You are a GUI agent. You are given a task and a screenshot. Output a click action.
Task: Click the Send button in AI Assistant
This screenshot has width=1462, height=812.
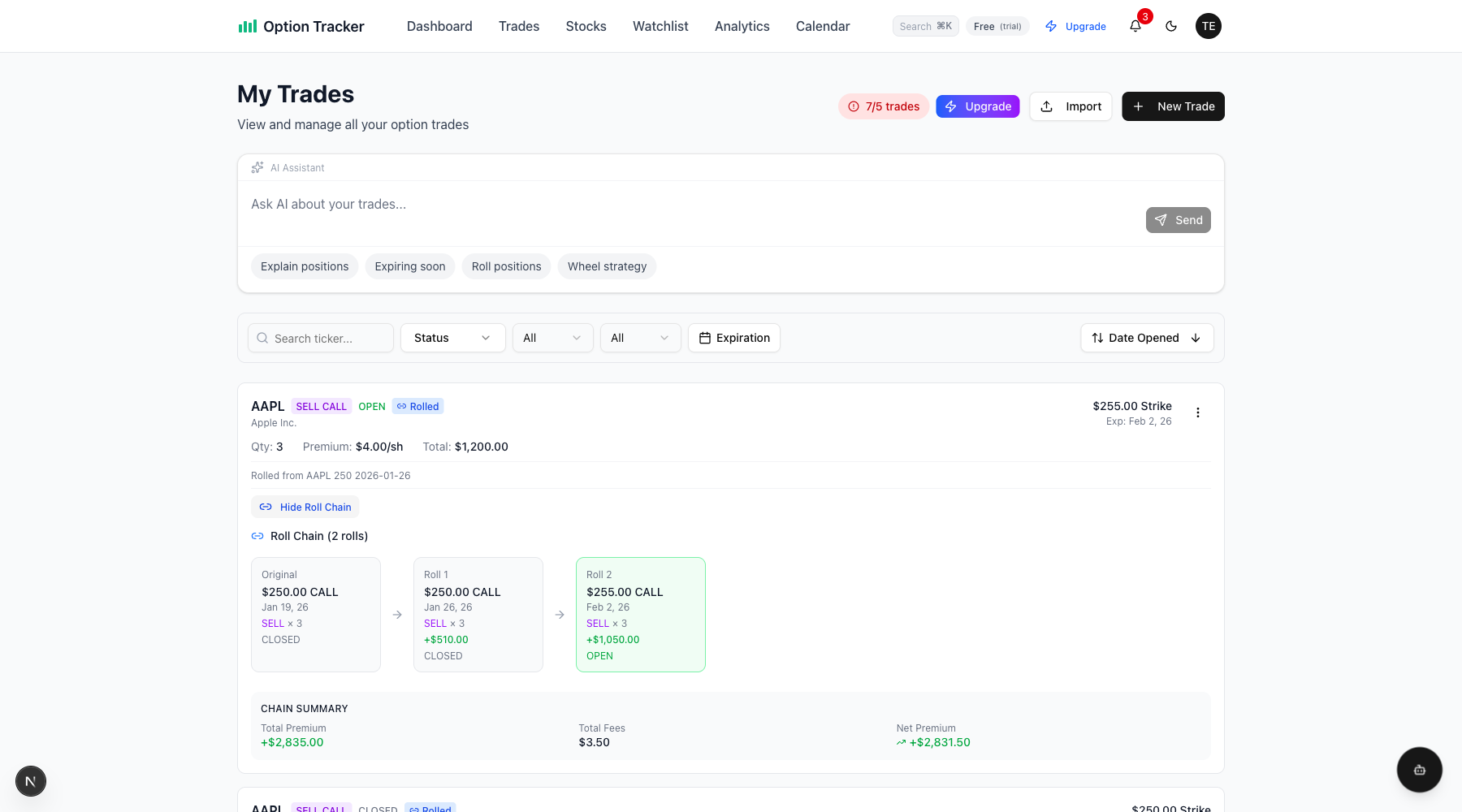pyautogui.click(x=1178, y=220)
